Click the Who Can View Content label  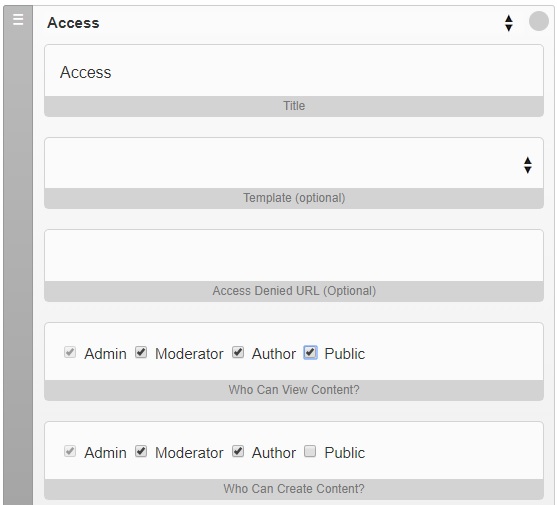coord(294,390)
